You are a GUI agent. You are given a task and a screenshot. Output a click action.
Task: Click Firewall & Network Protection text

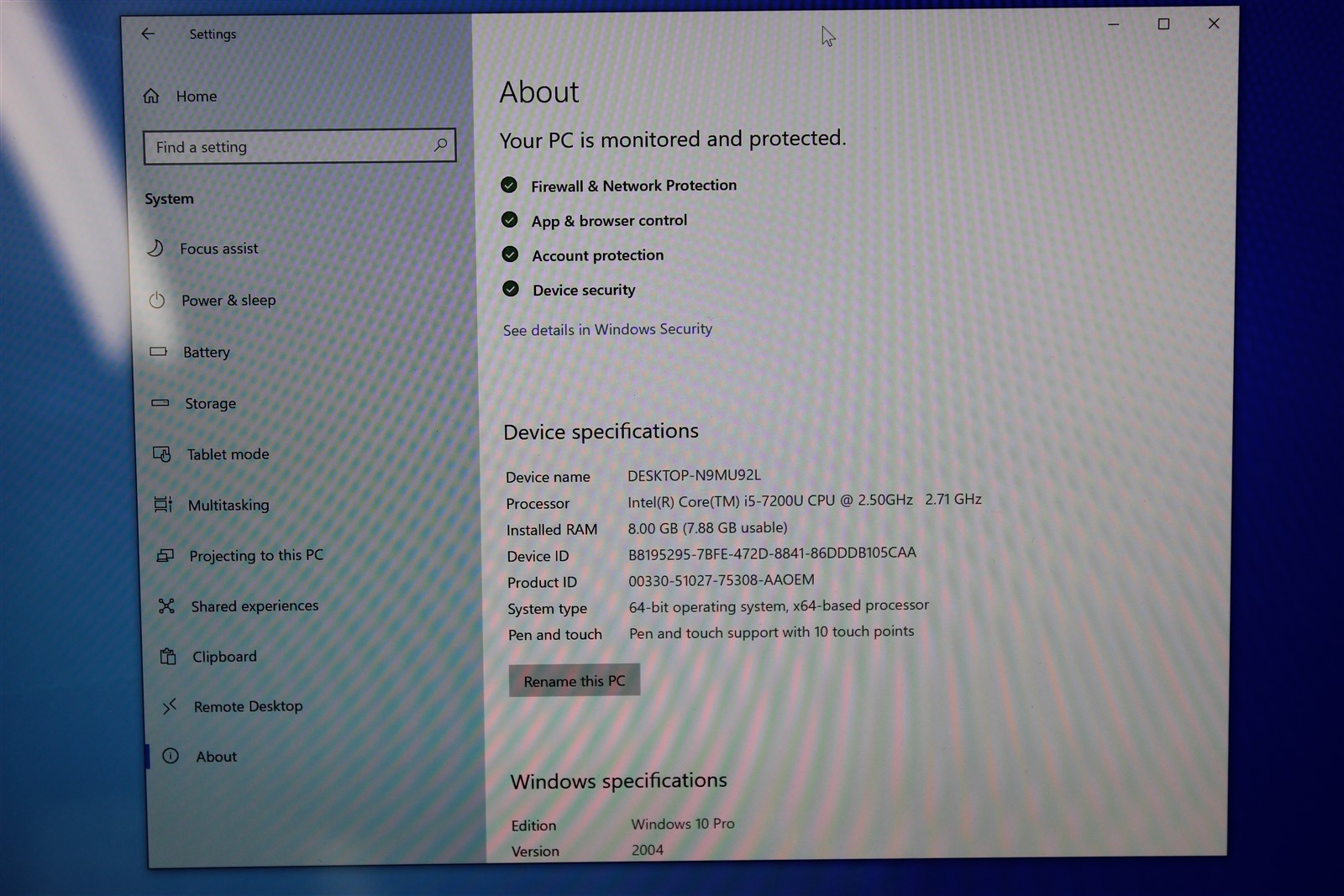634,186
